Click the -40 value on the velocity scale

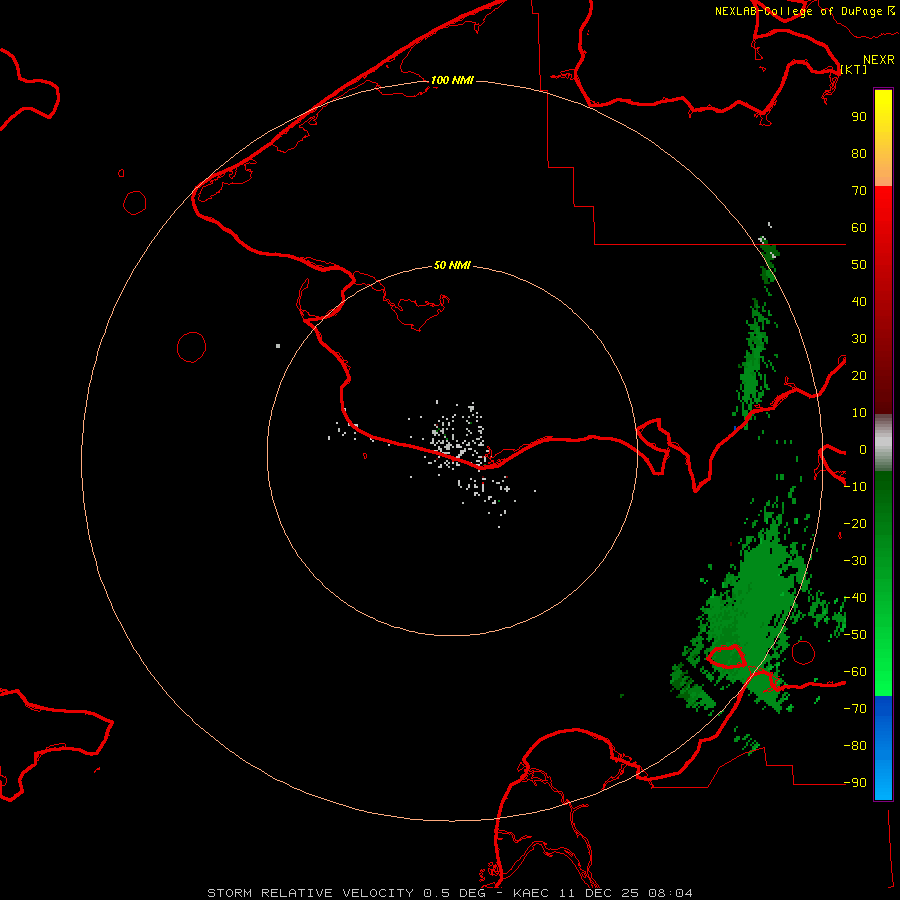point(855,598)
